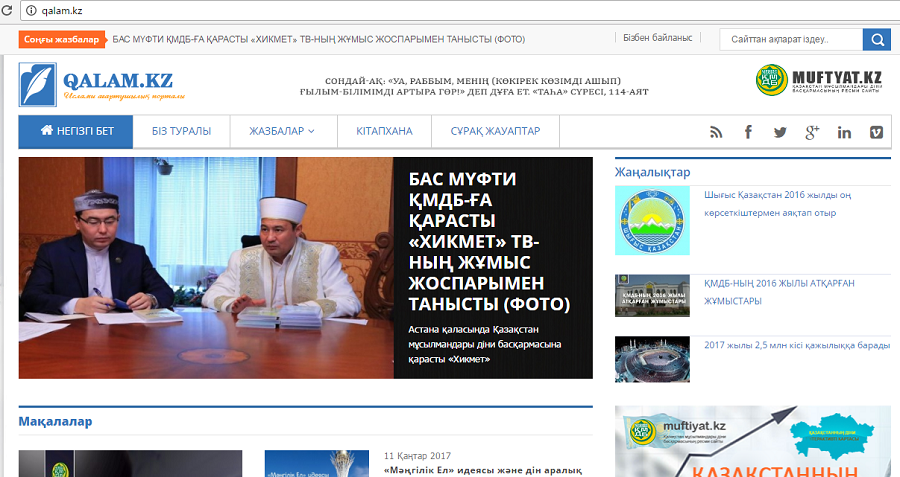The height and width of the screenshot is (477, 900).
Task: Open Шығыс Қазақстан news thumbnail
Action: point(652,220)
